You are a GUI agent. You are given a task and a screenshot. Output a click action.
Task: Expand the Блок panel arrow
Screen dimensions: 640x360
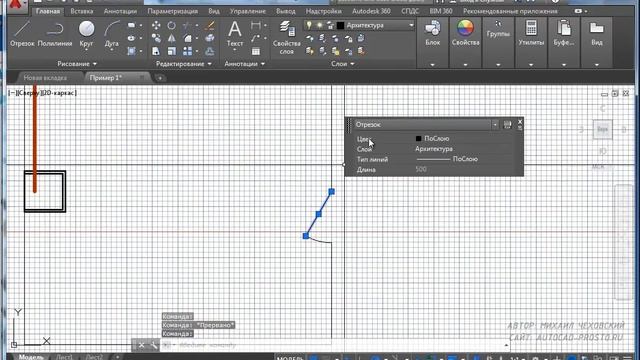(433, 64)
